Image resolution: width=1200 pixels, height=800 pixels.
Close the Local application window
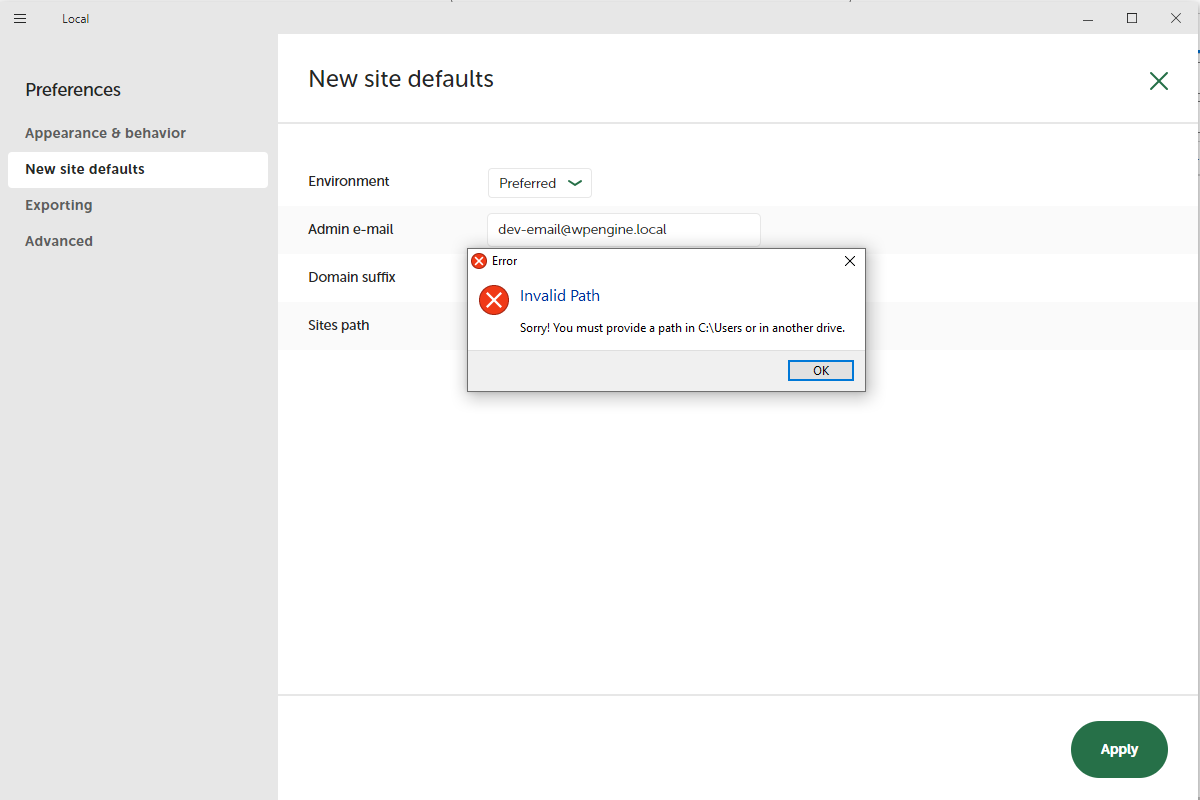(x=1176, y=18)
